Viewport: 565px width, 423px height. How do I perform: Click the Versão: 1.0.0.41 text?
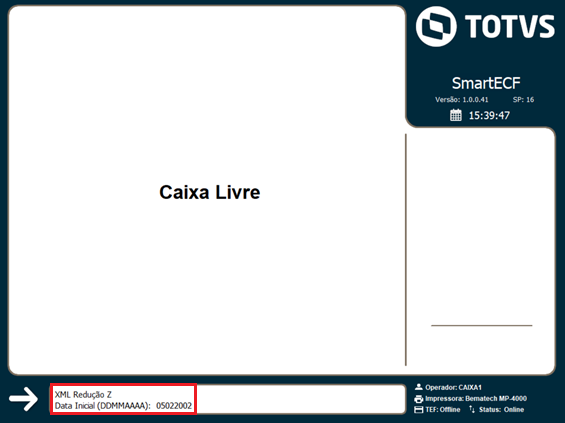click(x=462, y=100)
